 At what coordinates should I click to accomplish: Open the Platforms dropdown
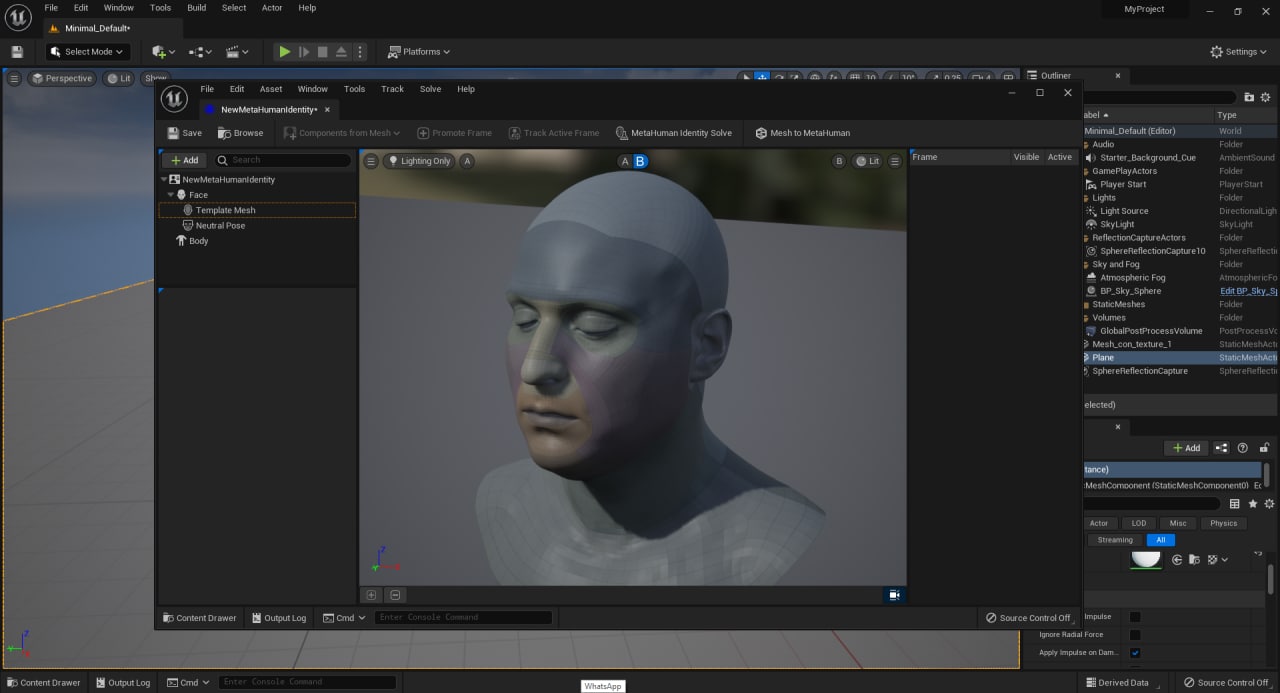419,51
